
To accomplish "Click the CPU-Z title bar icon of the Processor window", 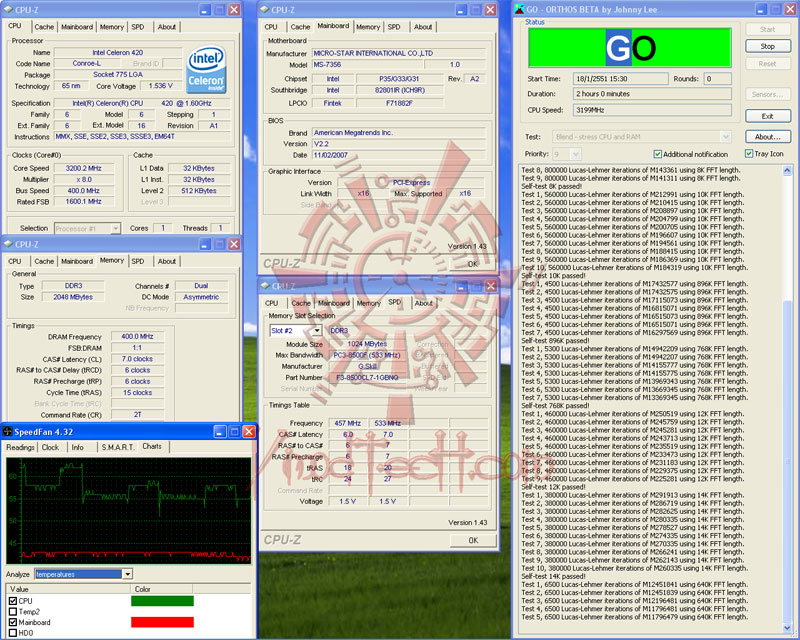I will (x=8, y=10).
